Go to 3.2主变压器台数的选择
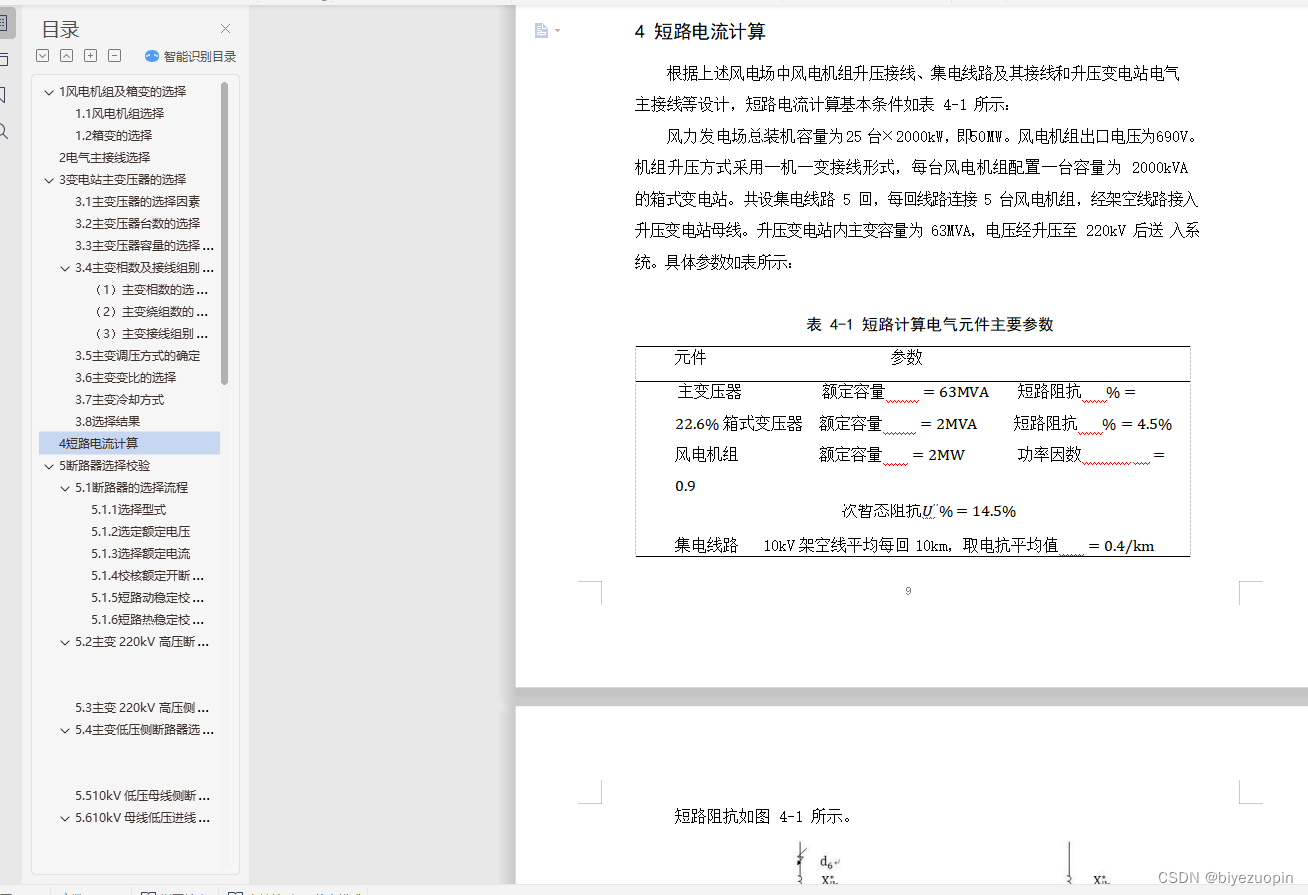Screen dimensions: 1308x895 [137, 223]
